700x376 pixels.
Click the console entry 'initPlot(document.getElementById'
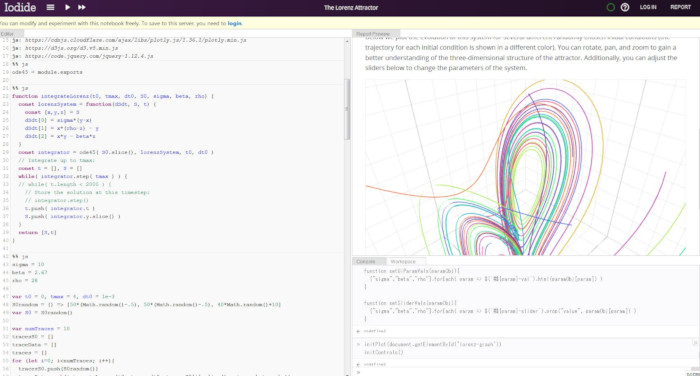433,344
